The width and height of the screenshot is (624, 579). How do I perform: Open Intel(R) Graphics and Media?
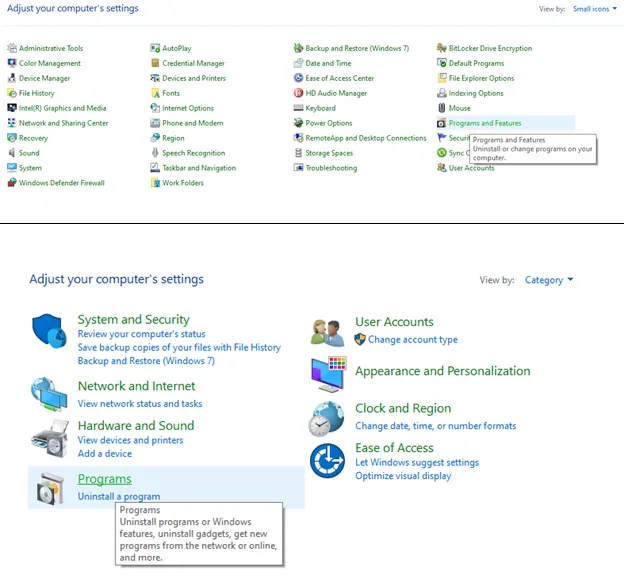point(62,108)
